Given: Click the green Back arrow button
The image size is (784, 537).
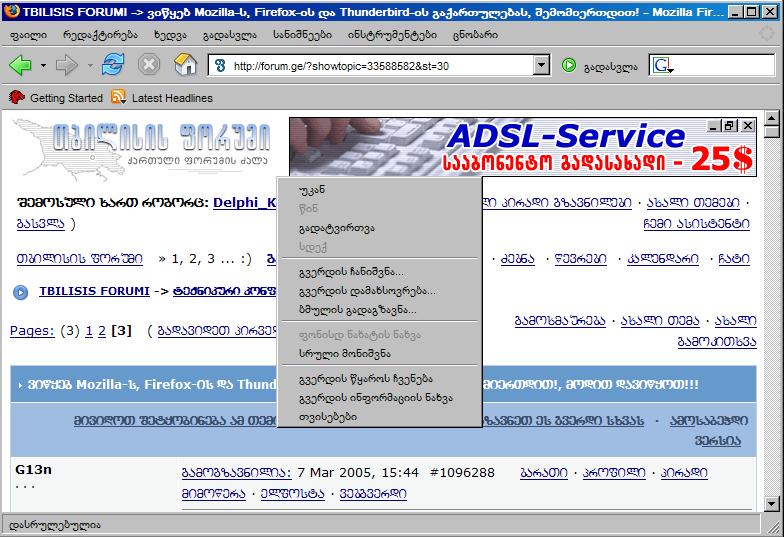Looking at the screenshot, I should (x=20, y=65).
